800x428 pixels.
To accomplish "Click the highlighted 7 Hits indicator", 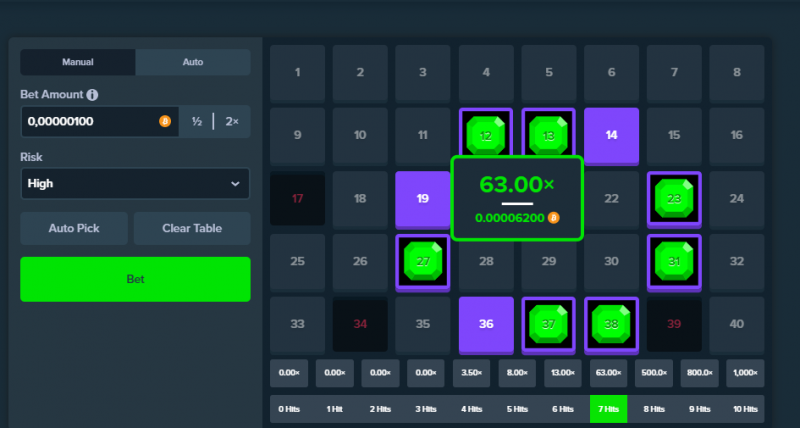I will (608, 409).
